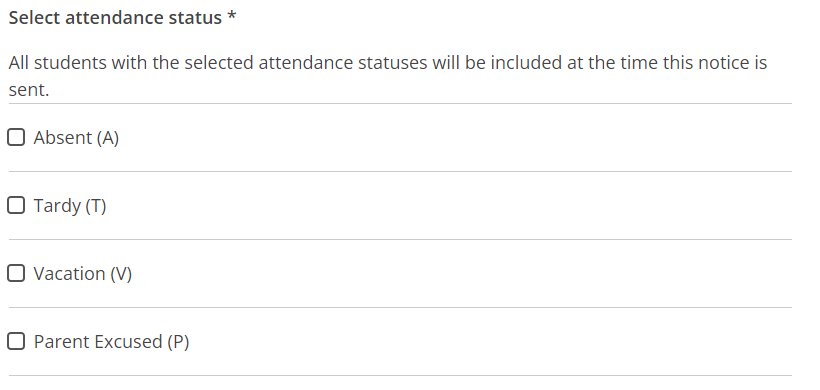Image resolution: width=820 pixels, height=390 pixels.
Task: Click the phrase "attendance statuses" in the description
Action: click(343, 63)
